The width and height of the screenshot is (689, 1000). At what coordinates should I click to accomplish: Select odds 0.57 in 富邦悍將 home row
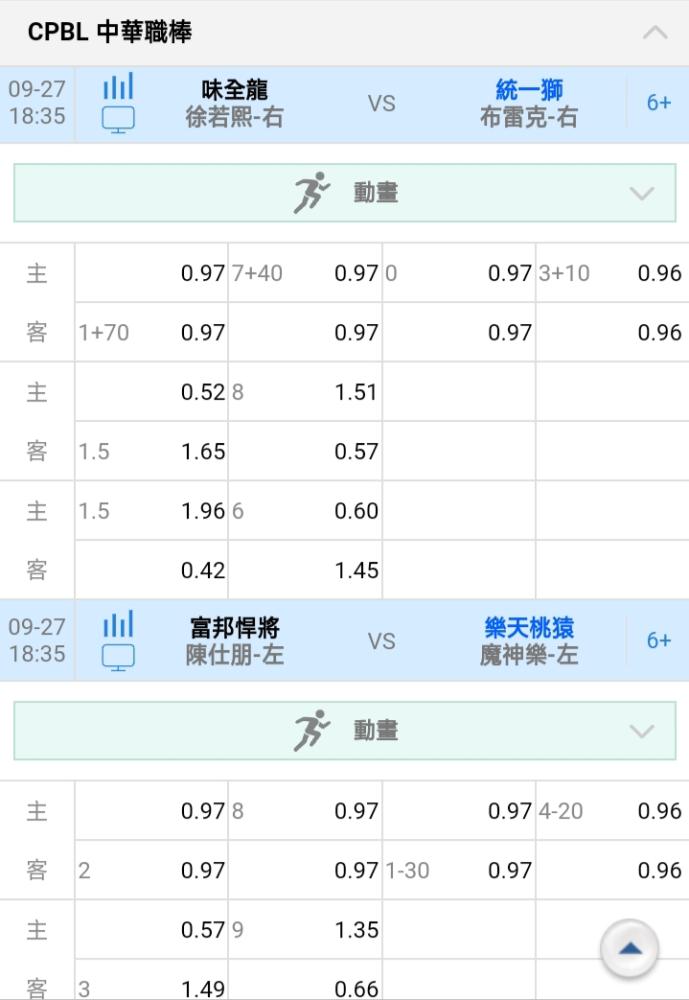[203, 930]
